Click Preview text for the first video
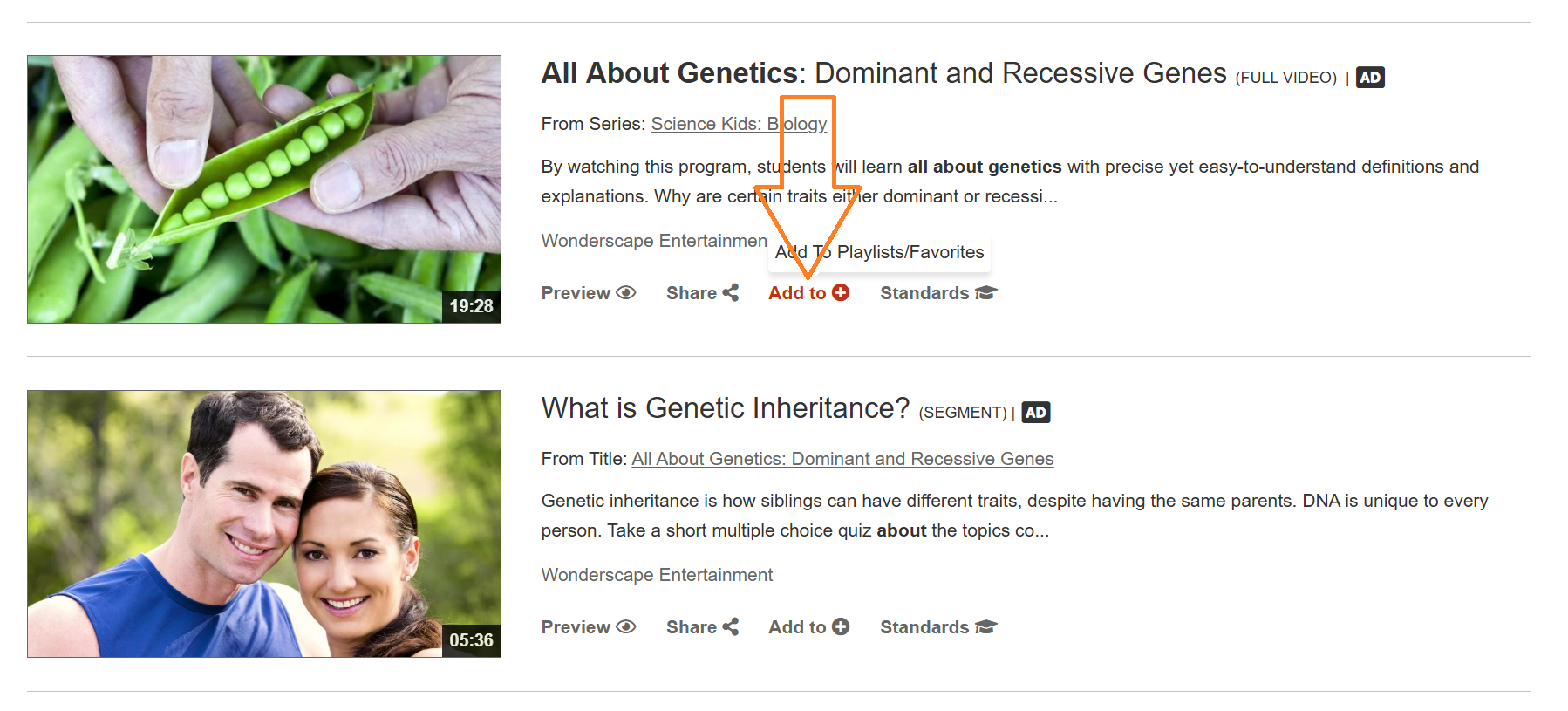This screenshot has height=711, width=1568. [576, 293]
